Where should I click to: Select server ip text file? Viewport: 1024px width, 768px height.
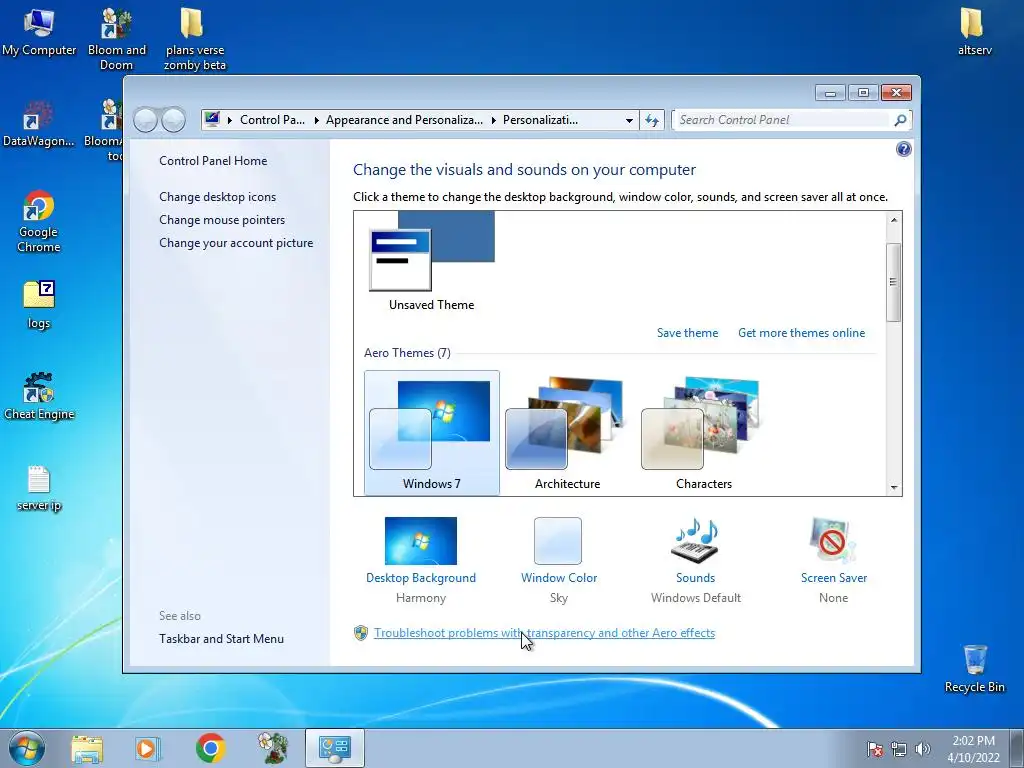tap(39, 487)
